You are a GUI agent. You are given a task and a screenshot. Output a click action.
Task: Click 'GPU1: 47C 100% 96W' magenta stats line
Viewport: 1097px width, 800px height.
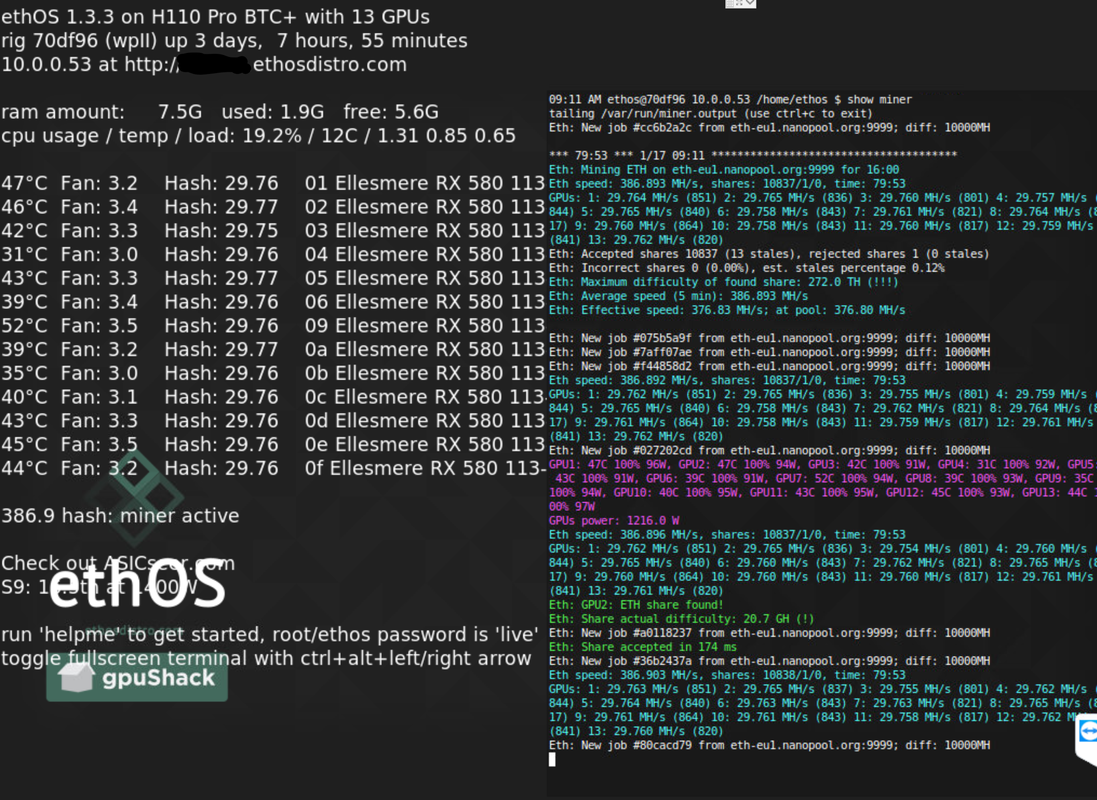(822, 465)
